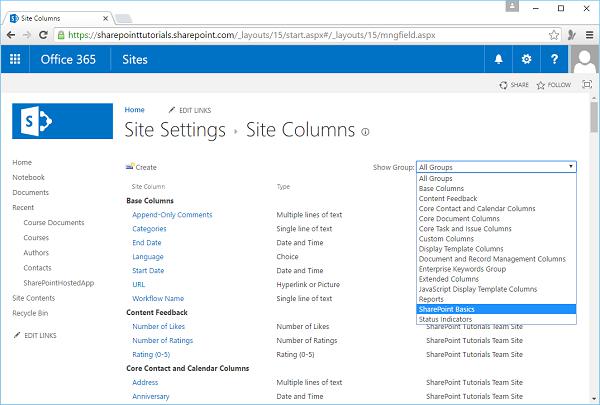Select Document and Record Management Columns option

(496, 259)
